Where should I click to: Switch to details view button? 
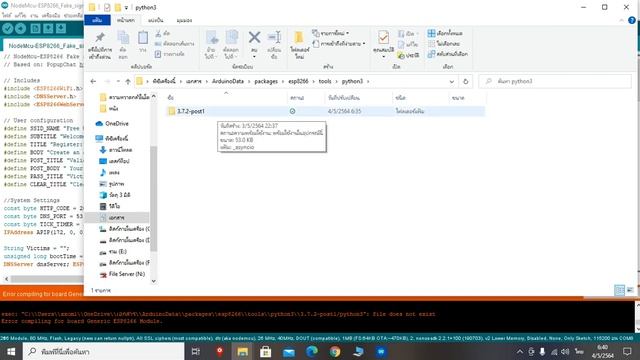tap(620, 290)
